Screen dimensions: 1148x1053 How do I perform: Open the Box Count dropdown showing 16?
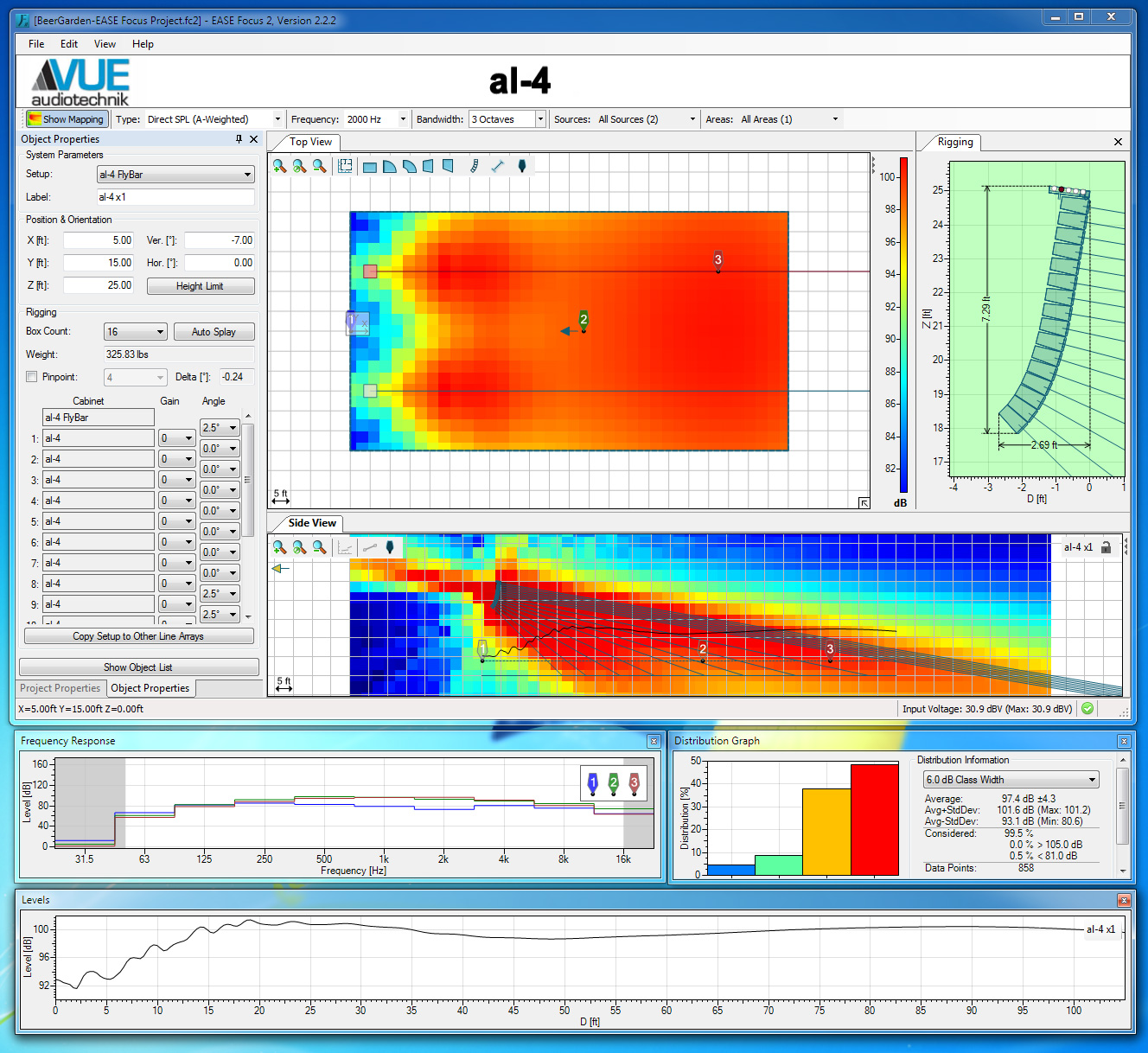point(135,332)
